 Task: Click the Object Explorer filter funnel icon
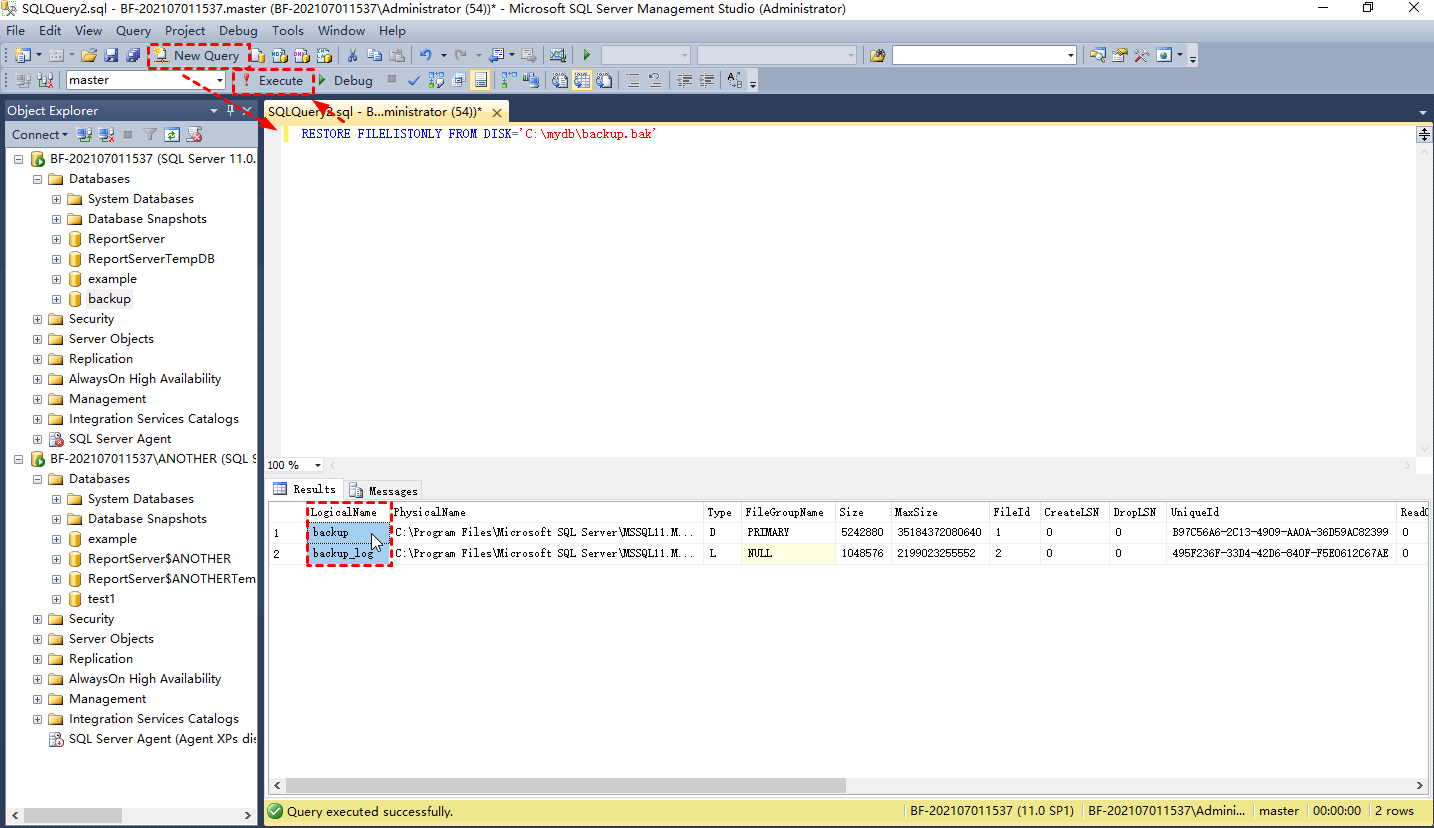pos(150,135)
